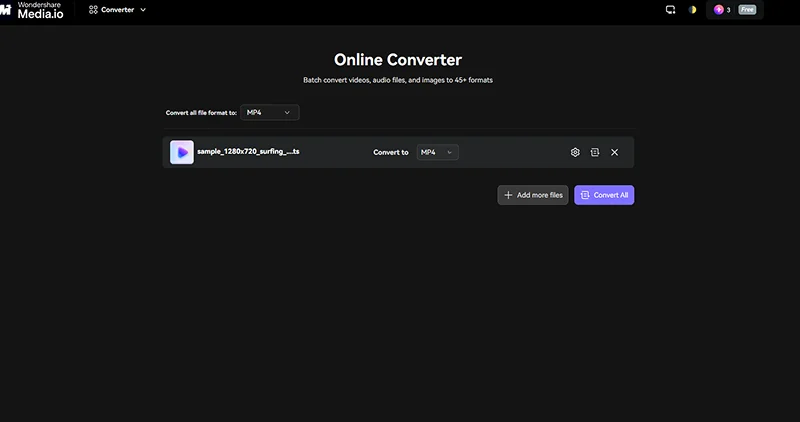Click the Free plan badge
The image size is (800, 422).
[747, 10]
